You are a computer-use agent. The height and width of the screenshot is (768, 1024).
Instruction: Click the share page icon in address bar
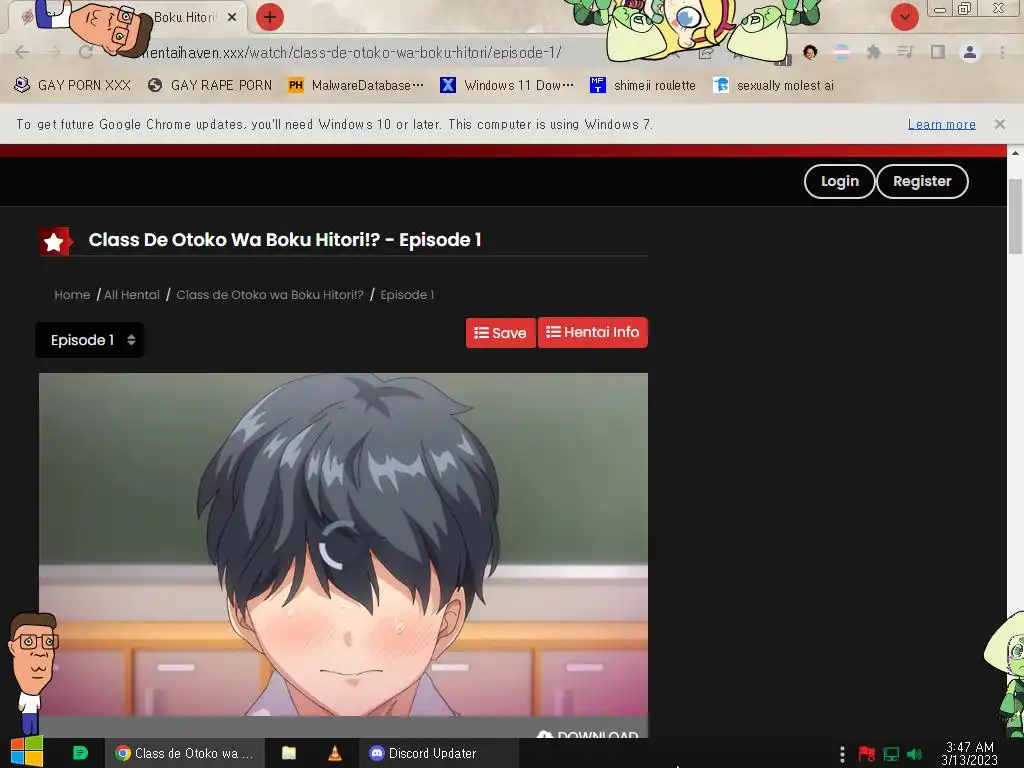[705, 53]
